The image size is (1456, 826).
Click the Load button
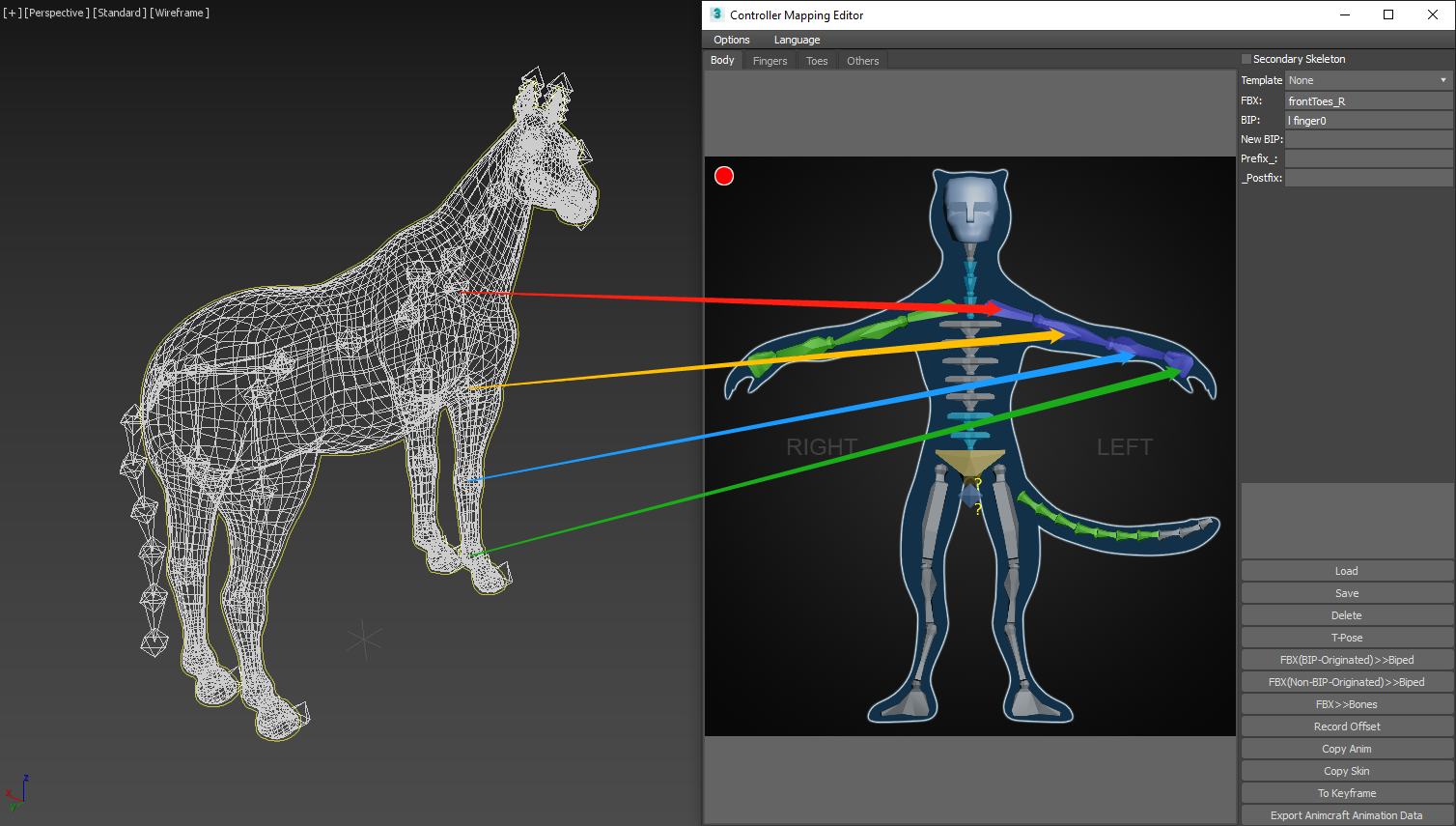coord(1347,571)
